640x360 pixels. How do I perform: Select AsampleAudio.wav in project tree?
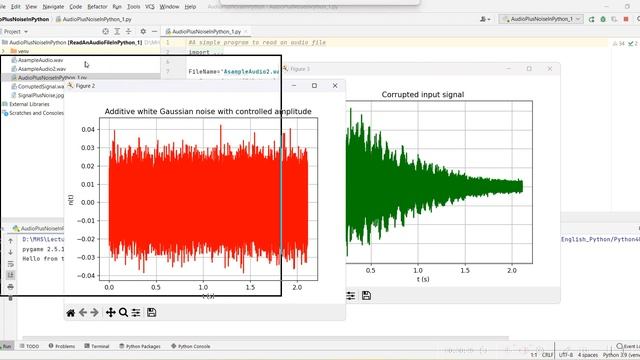40,60
